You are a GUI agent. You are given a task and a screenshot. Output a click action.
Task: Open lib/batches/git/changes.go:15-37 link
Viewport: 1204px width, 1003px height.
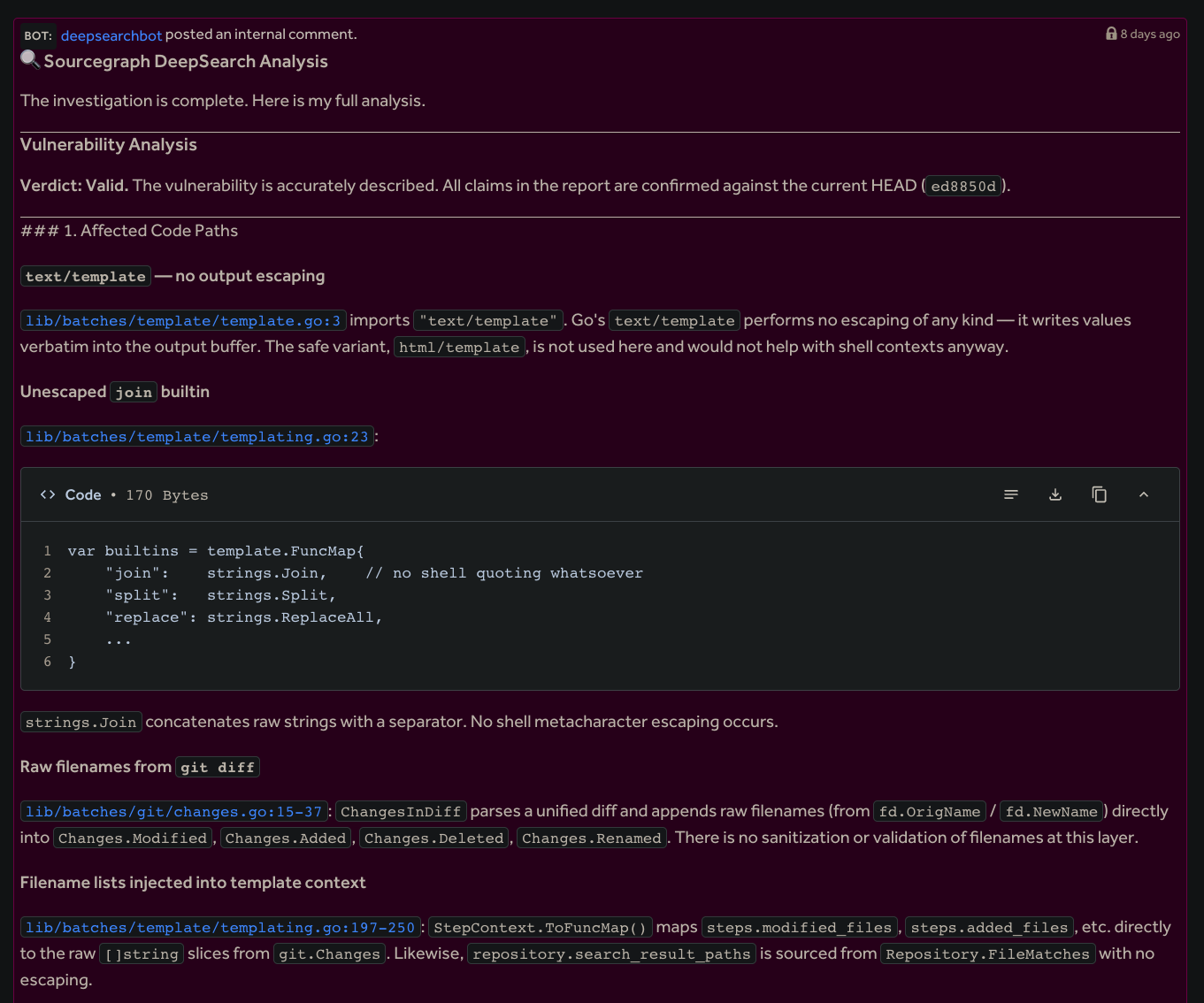point(174,811)
